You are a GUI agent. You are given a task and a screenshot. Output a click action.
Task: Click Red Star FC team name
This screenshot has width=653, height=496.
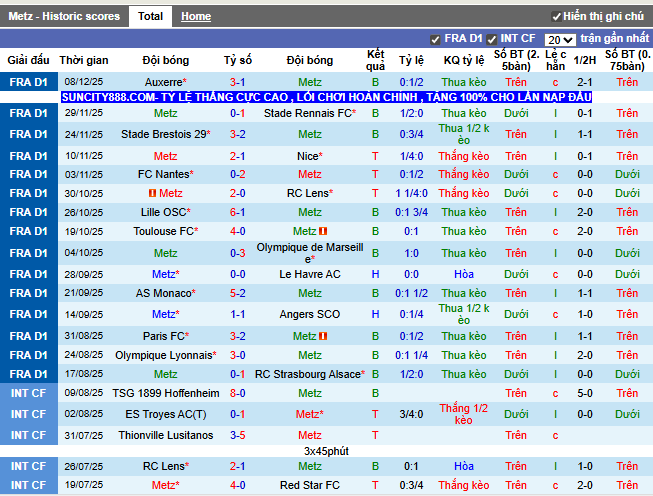click(310, 485)
